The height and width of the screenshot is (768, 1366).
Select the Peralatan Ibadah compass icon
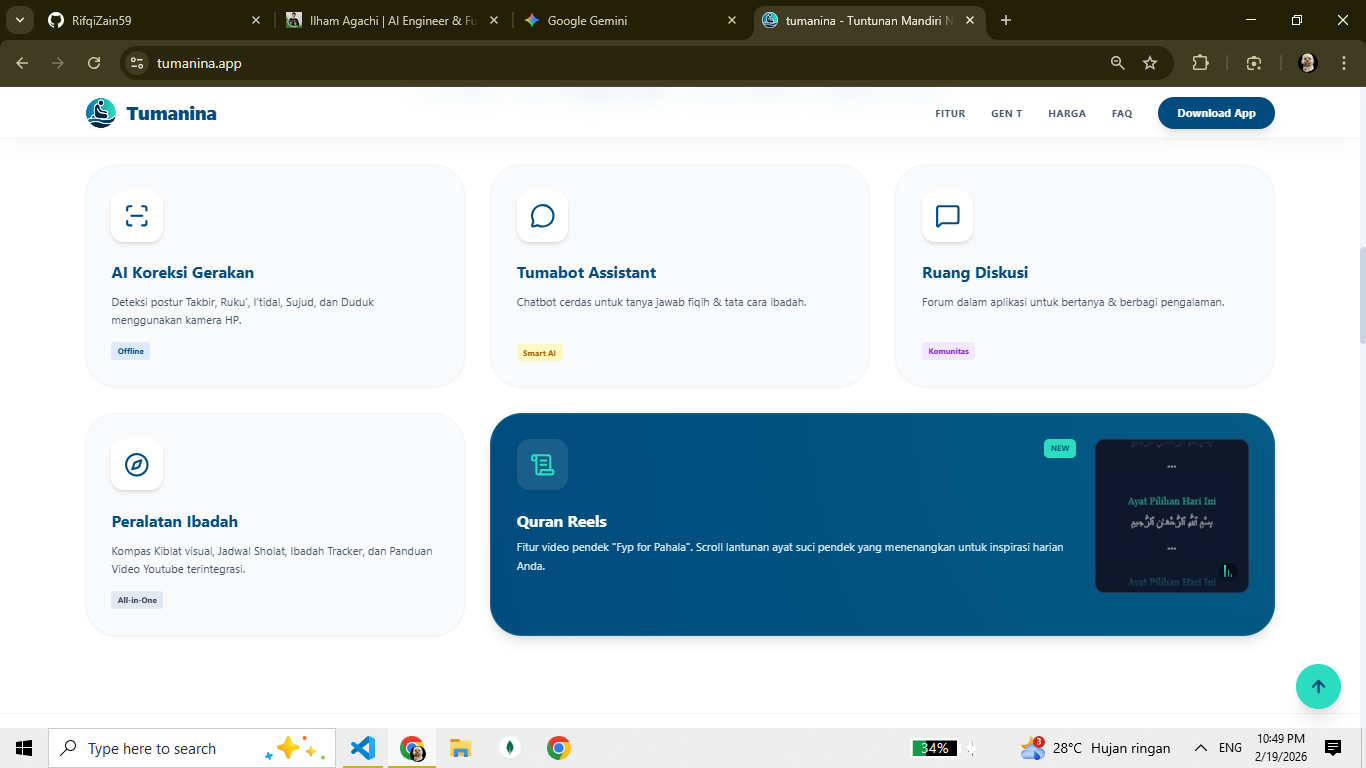point(136,464)
